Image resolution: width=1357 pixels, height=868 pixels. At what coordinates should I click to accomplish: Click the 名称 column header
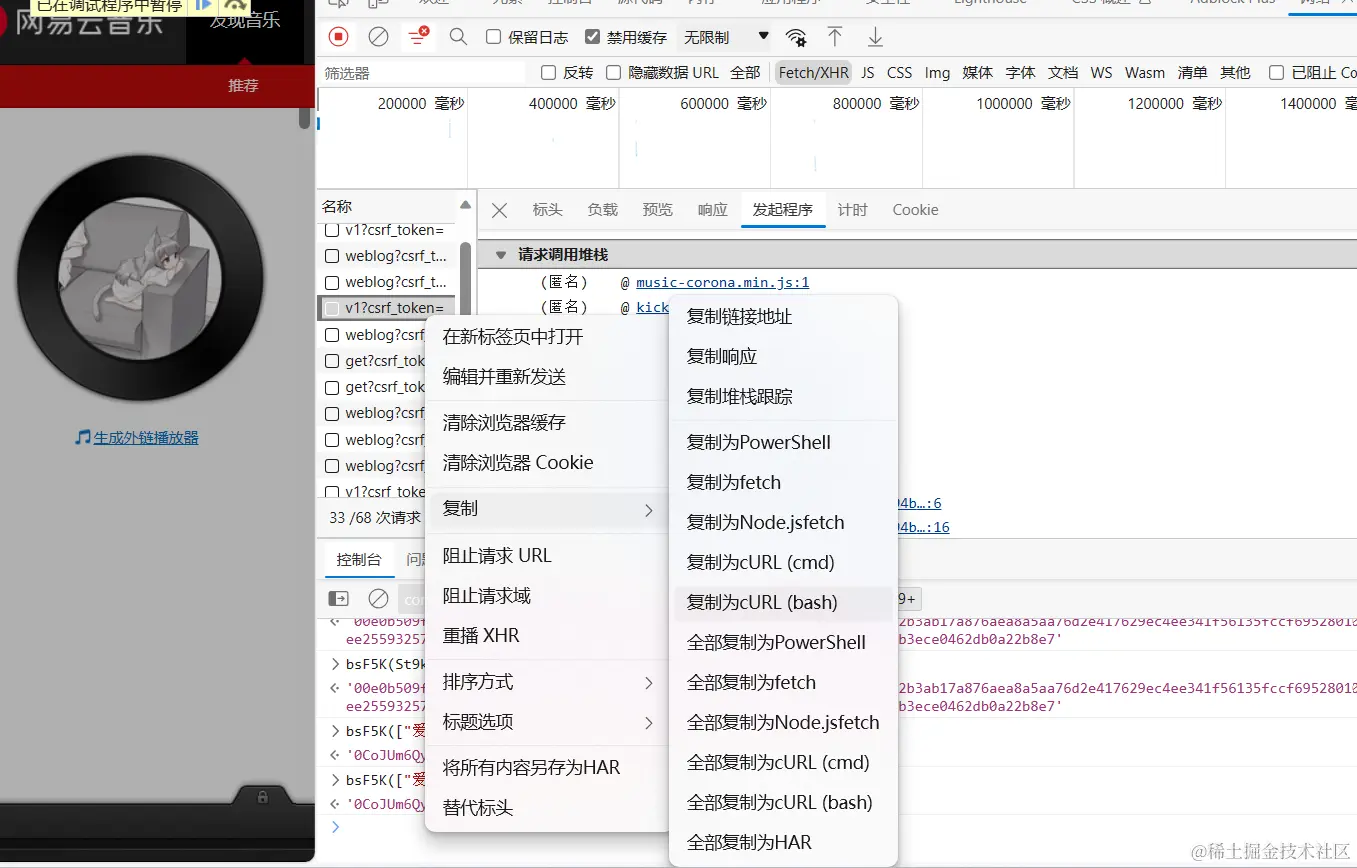pos(337,207)
